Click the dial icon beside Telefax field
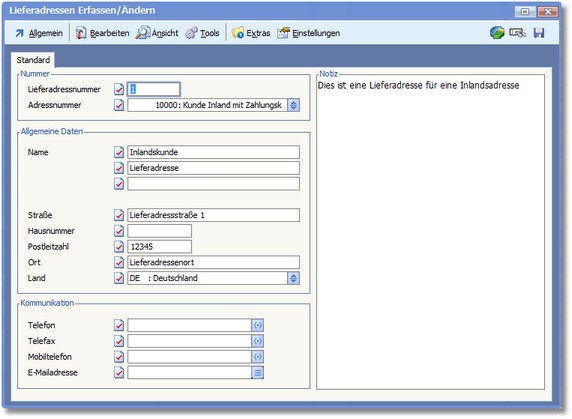 (x=258, y=341)
